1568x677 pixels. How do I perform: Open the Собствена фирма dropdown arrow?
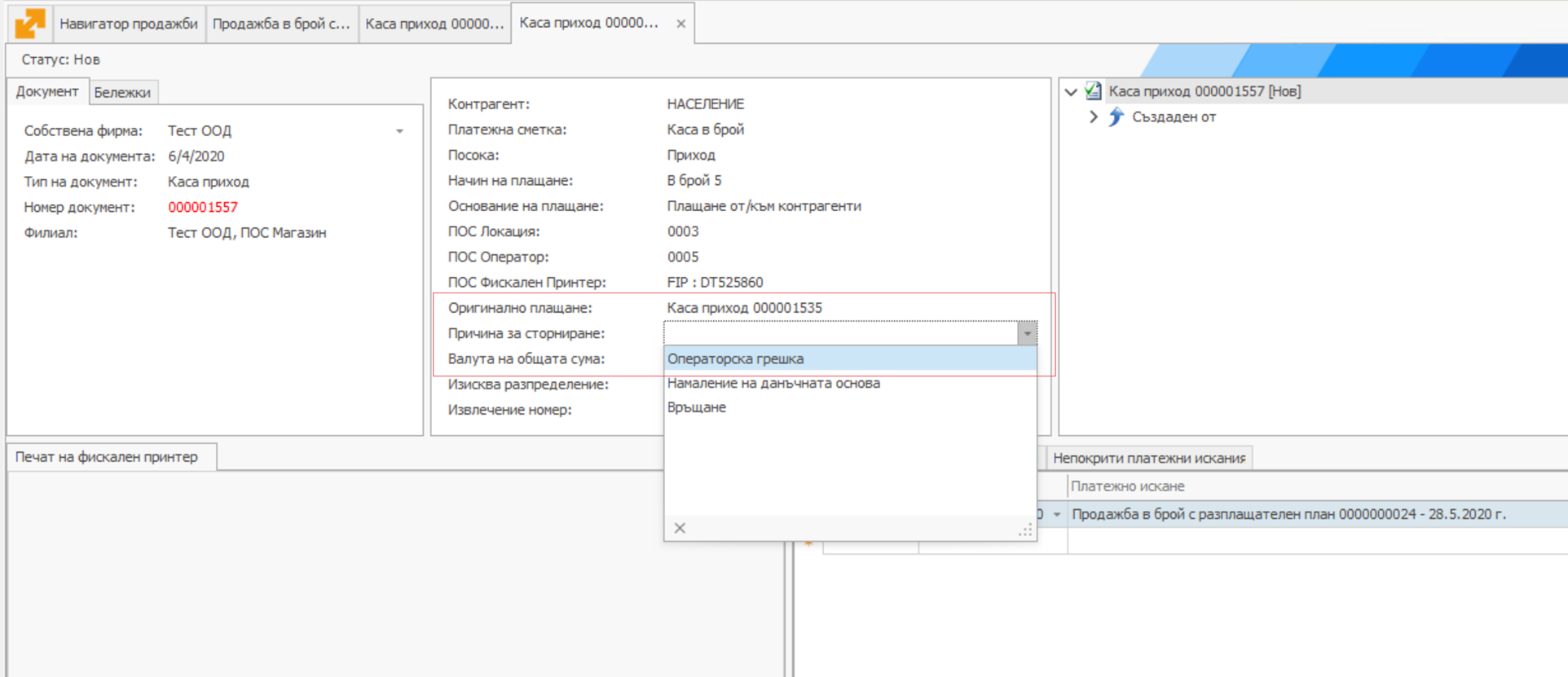(x=399, y=131)
